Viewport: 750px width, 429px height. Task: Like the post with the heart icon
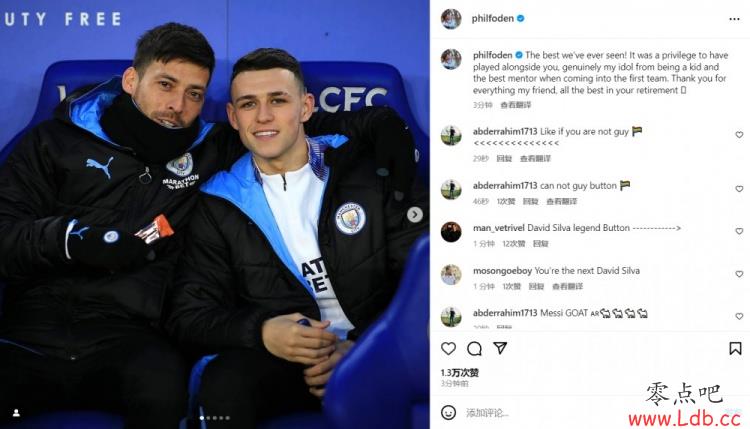coord(448,349)
